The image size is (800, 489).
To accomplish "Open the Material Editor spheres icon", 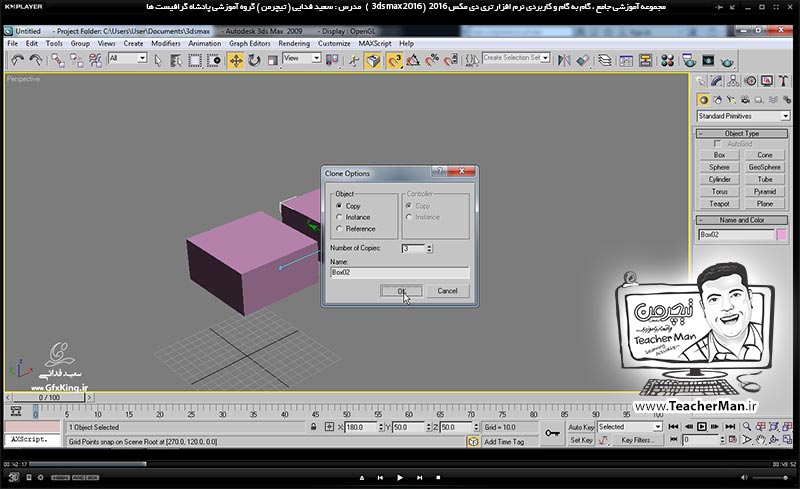I will coord(667,61).
